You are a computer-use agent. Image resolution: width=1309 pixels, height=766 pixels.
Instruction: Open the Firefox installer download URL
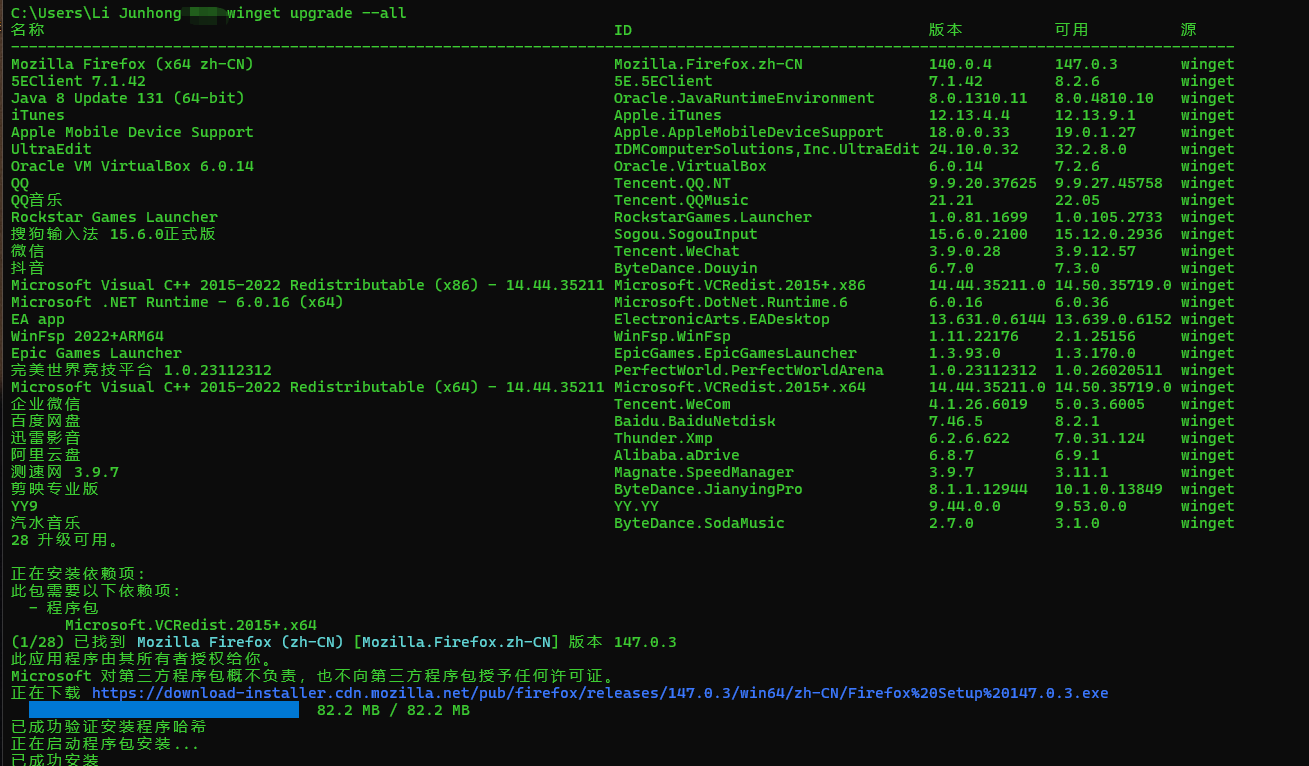click(x=600, y=693)
